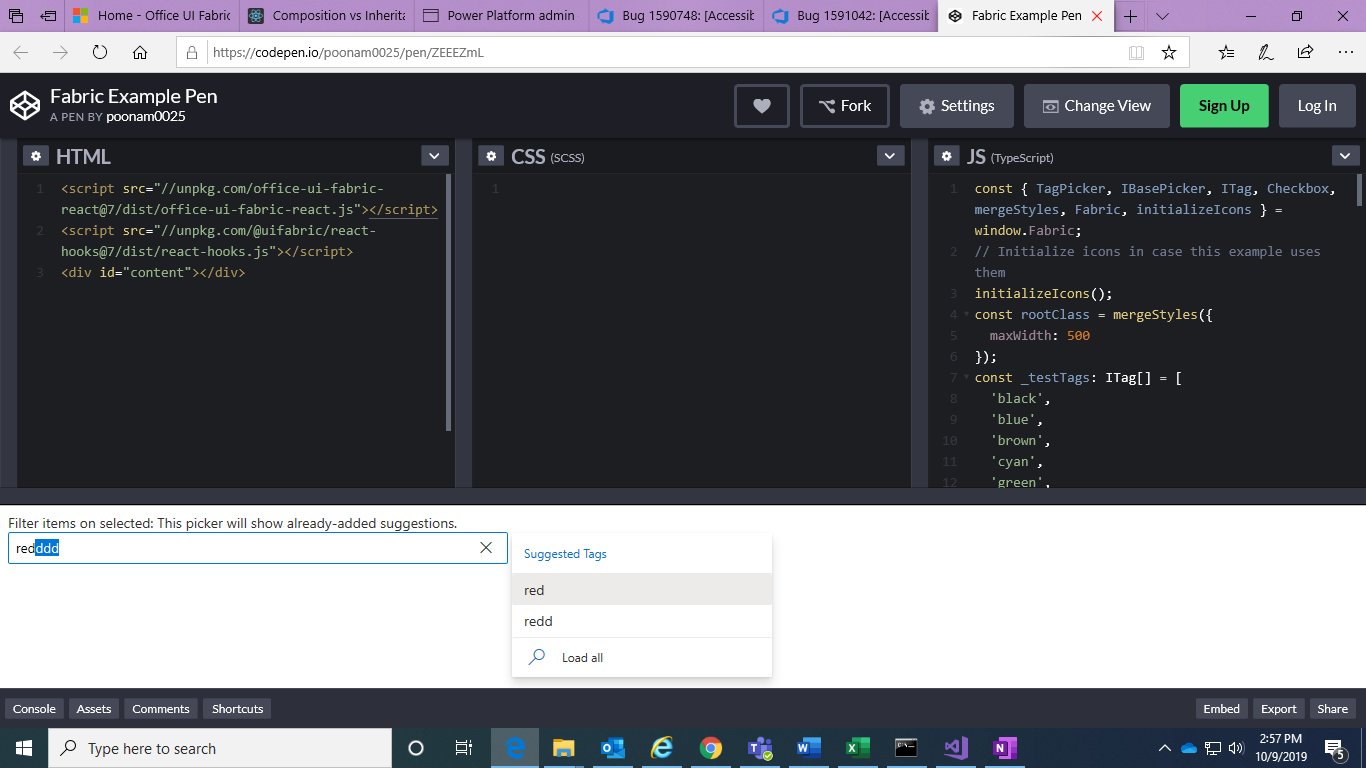Screen dimensions: 1366x768
Task: Open Microsoft Teams from the taskbar
Action: 760,748
